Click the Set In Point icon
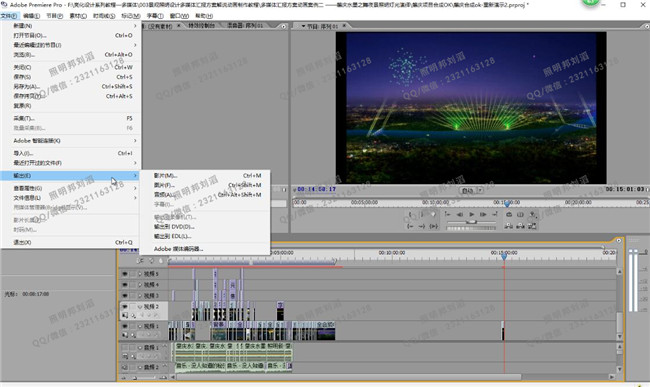Viewport: 650px width, 387px height. coord(410,214)
